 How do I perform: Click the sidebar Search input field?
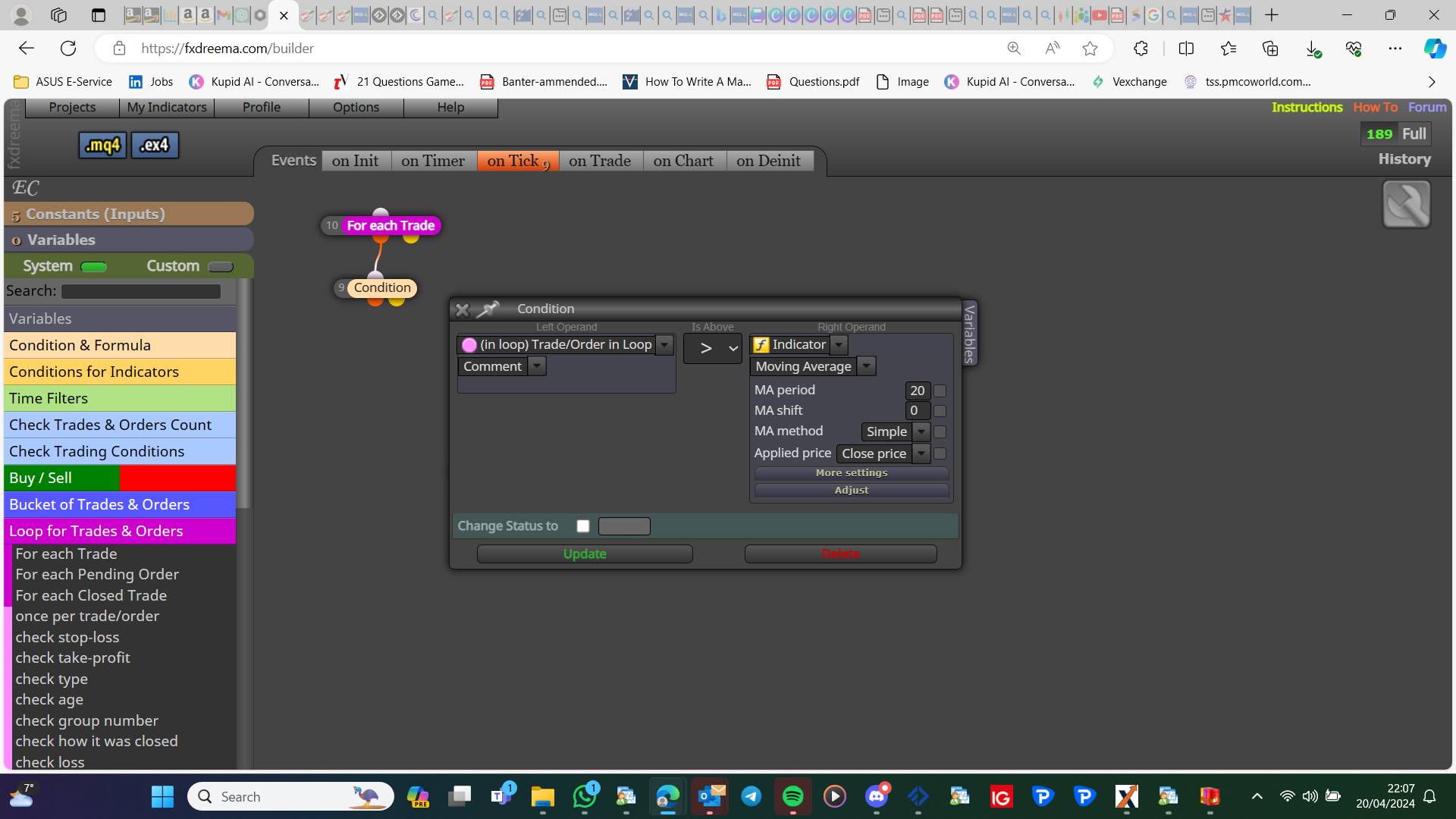pos(141,291)
